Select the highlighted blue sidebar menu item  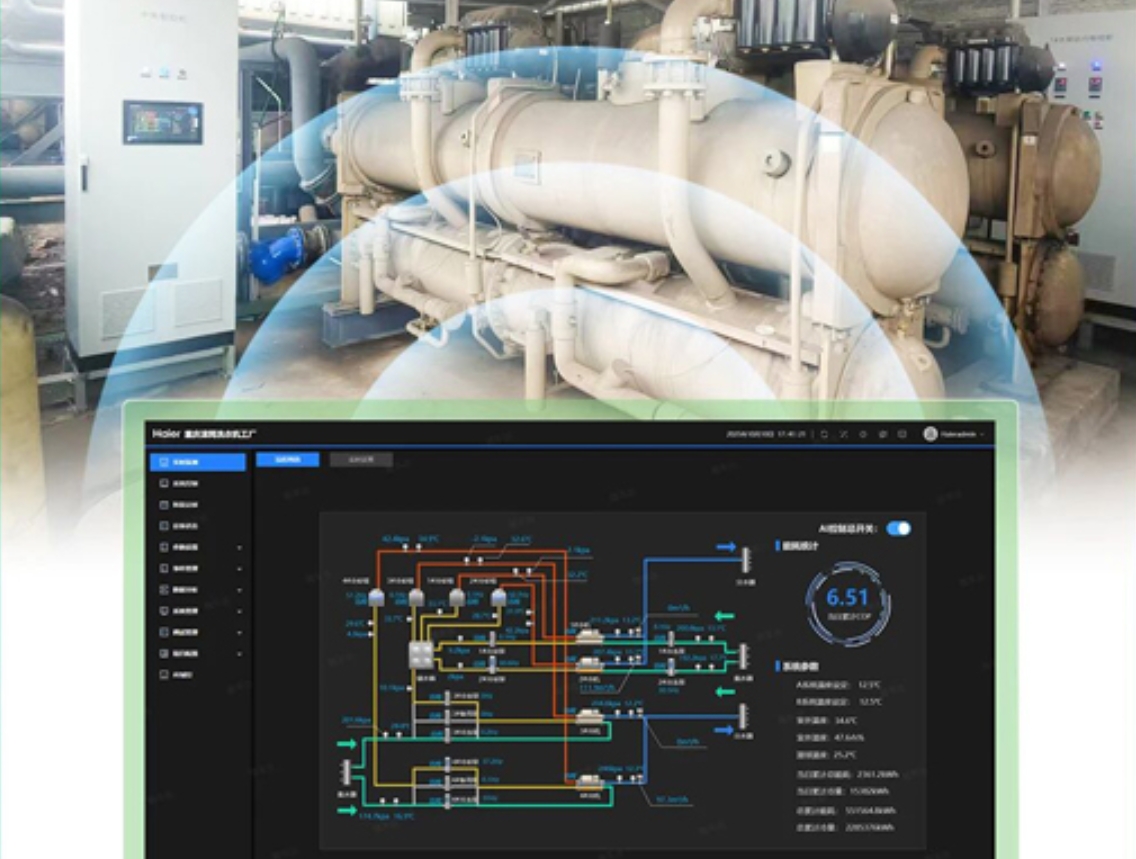[x=197, y=462]
